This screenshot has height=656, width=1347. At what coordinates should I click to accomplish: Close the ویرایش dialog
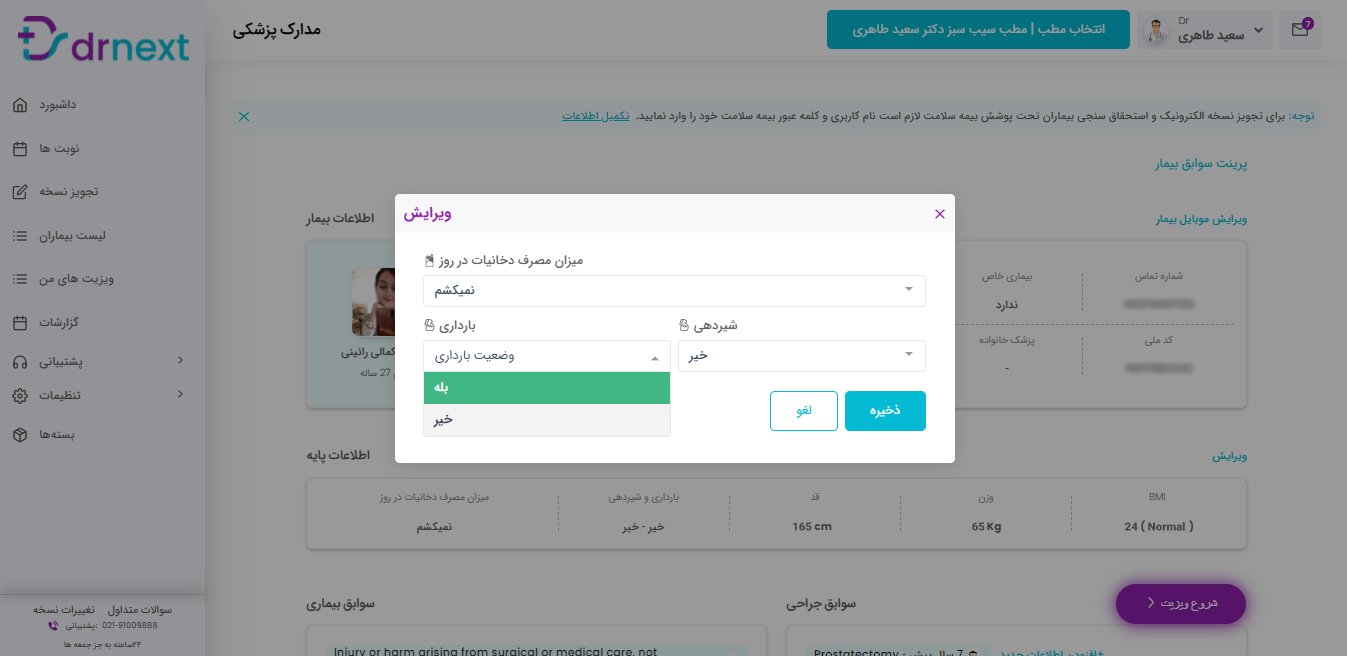(939, 214)
